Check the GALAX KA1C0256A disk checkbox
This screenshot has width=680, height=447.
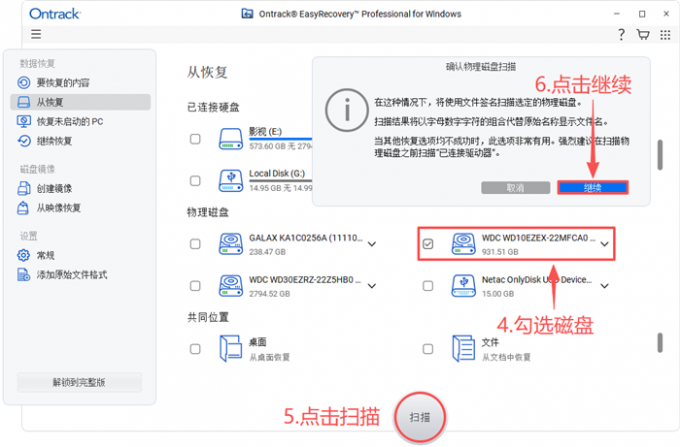tap(195, 244)
